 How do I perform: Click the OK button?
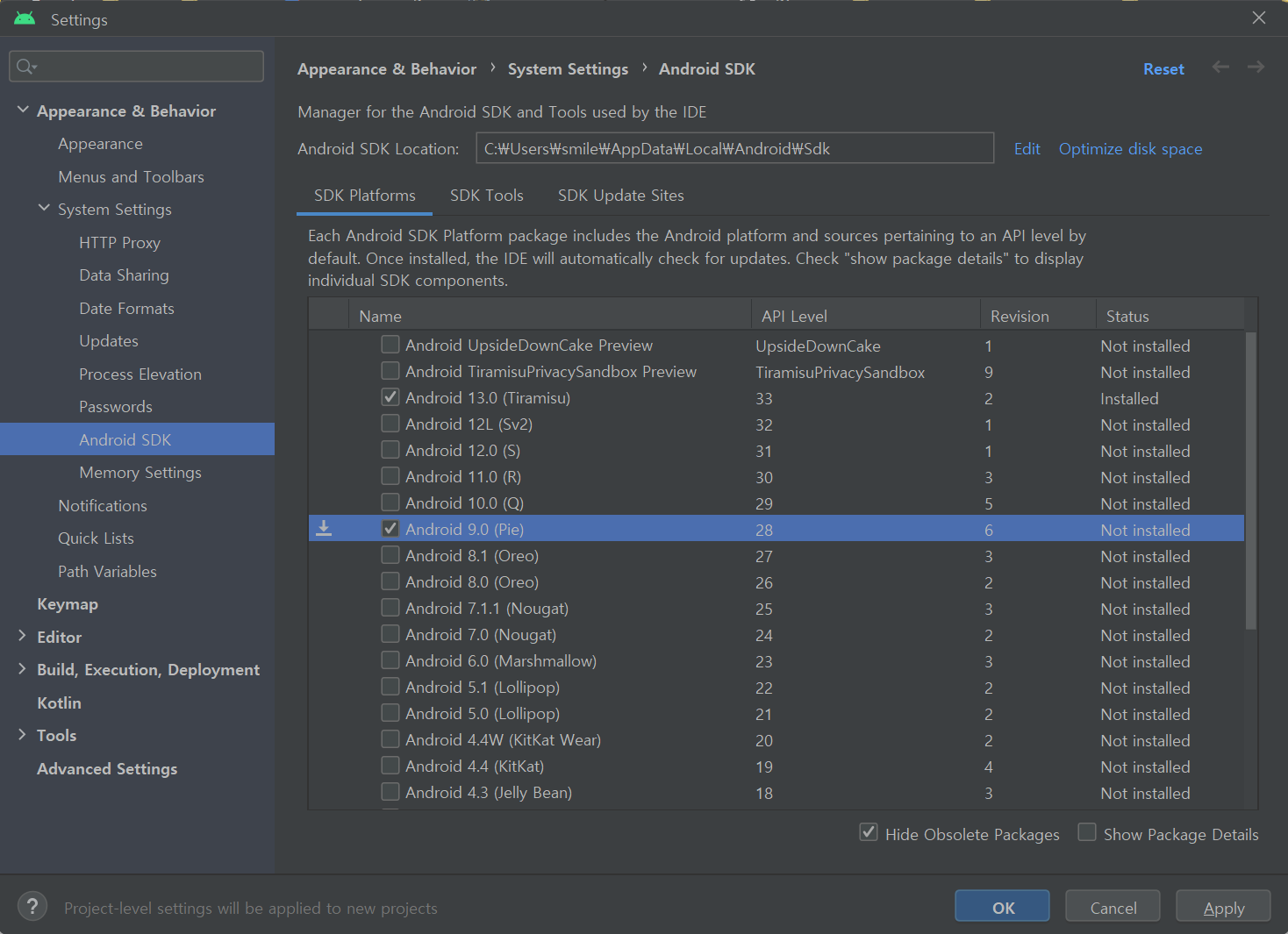[x=1002, y=907]
